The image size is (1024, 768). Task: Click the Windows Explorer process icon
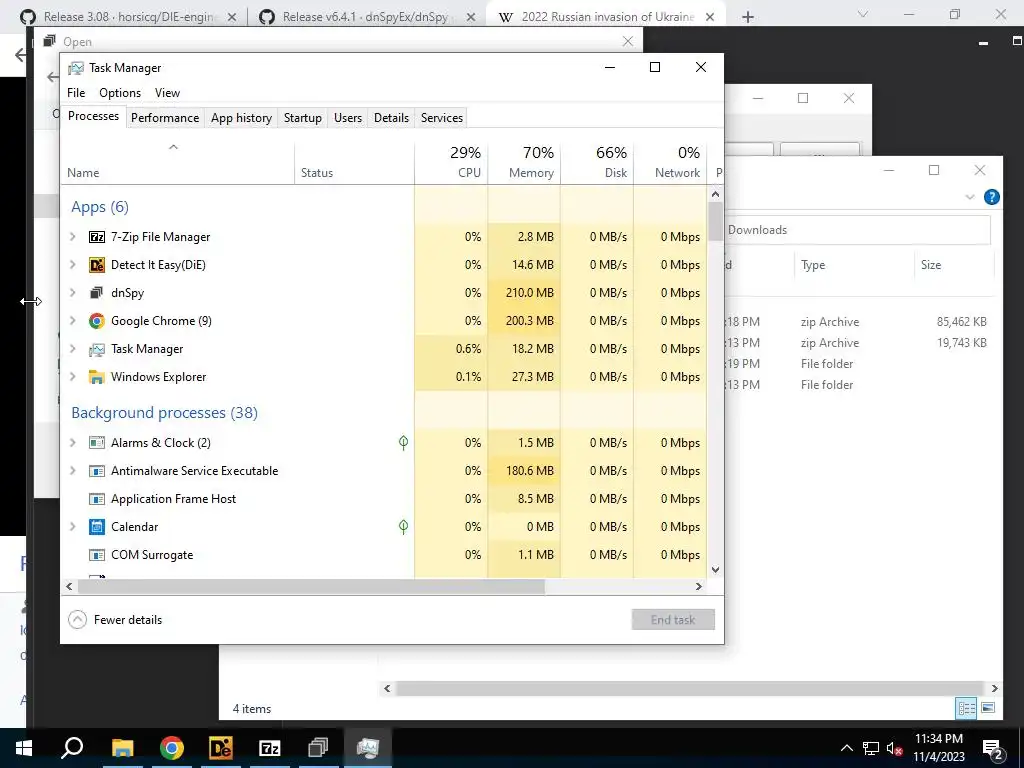pos(97,377)
